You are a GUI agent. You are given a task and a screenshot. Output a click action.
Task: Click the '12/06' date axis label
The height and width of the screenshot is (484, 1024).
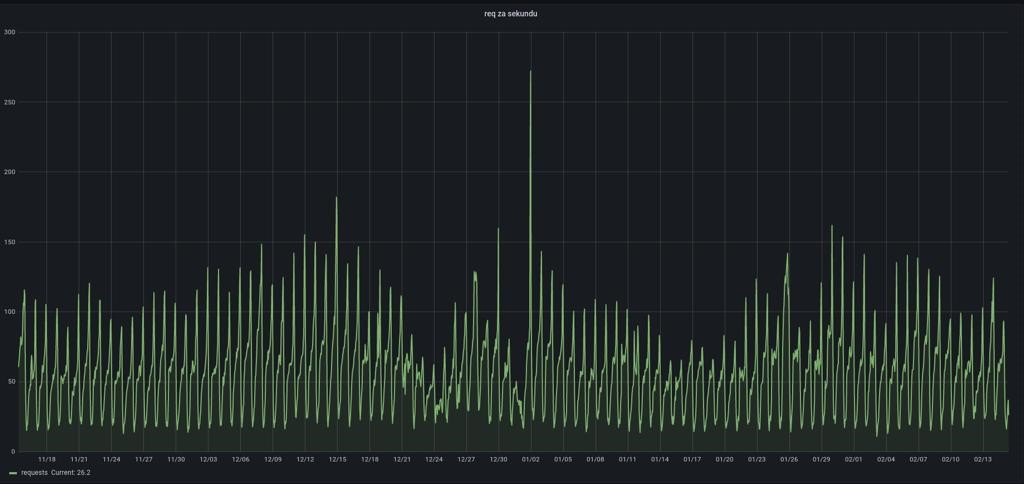point(241,459)
